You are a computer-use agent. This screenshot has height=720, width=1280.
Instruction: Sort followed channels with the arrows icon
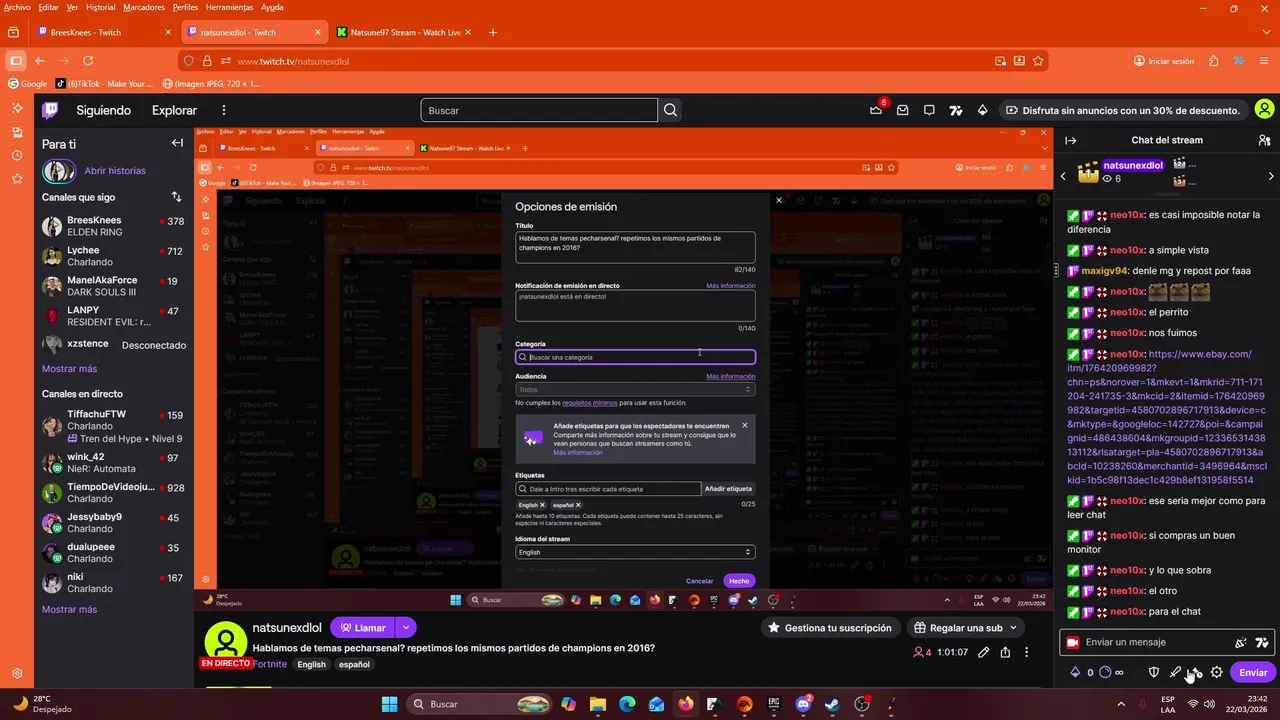pos(177,197)
